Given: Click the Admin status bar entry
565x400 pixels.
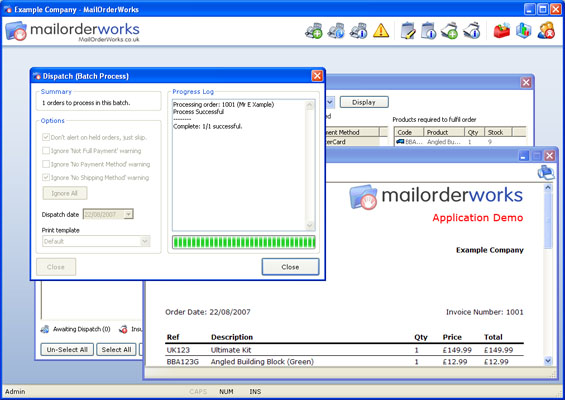Looking at the screenshot, I should pyautogui.click(x=15, y=391).
